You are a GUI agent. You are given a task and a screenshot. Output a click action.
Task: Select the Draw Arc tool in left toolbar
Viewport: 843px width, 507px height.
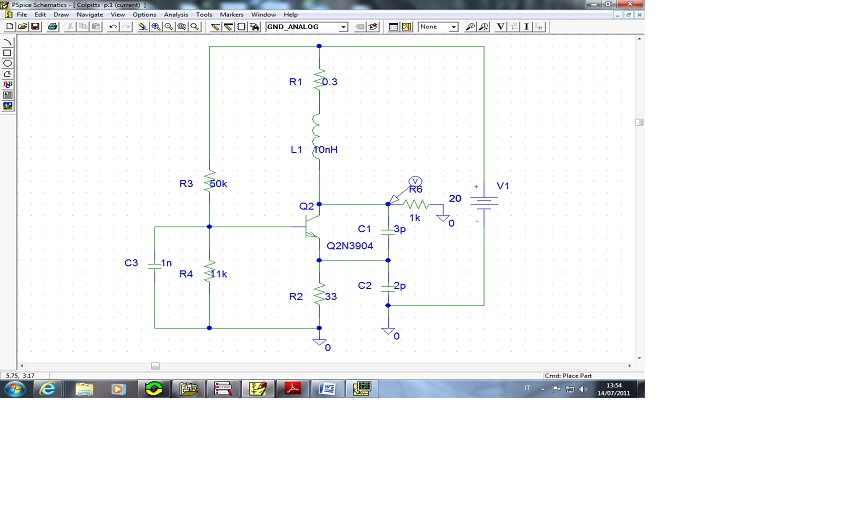click(x=8, y=41)
